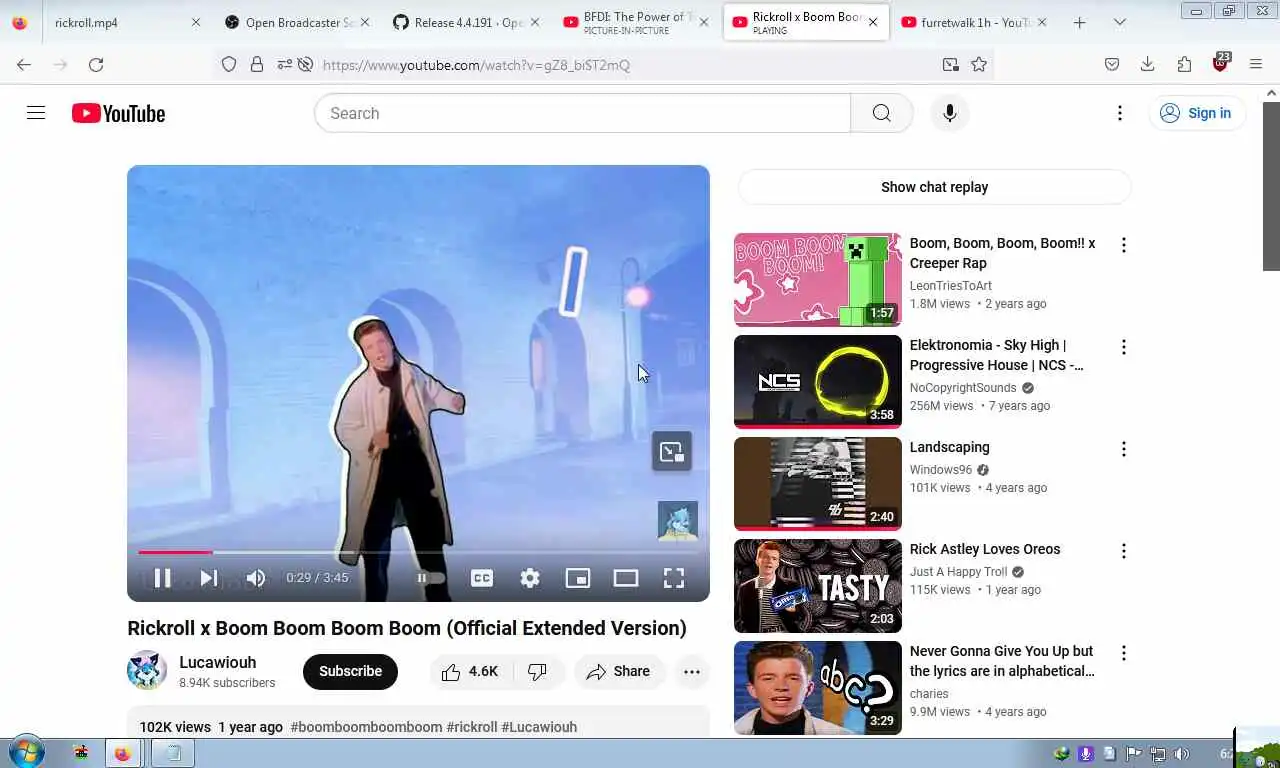Open the Lucawiouh channel avatar
The height and width of the screenshot is (768, 1280).
[147, 671]
